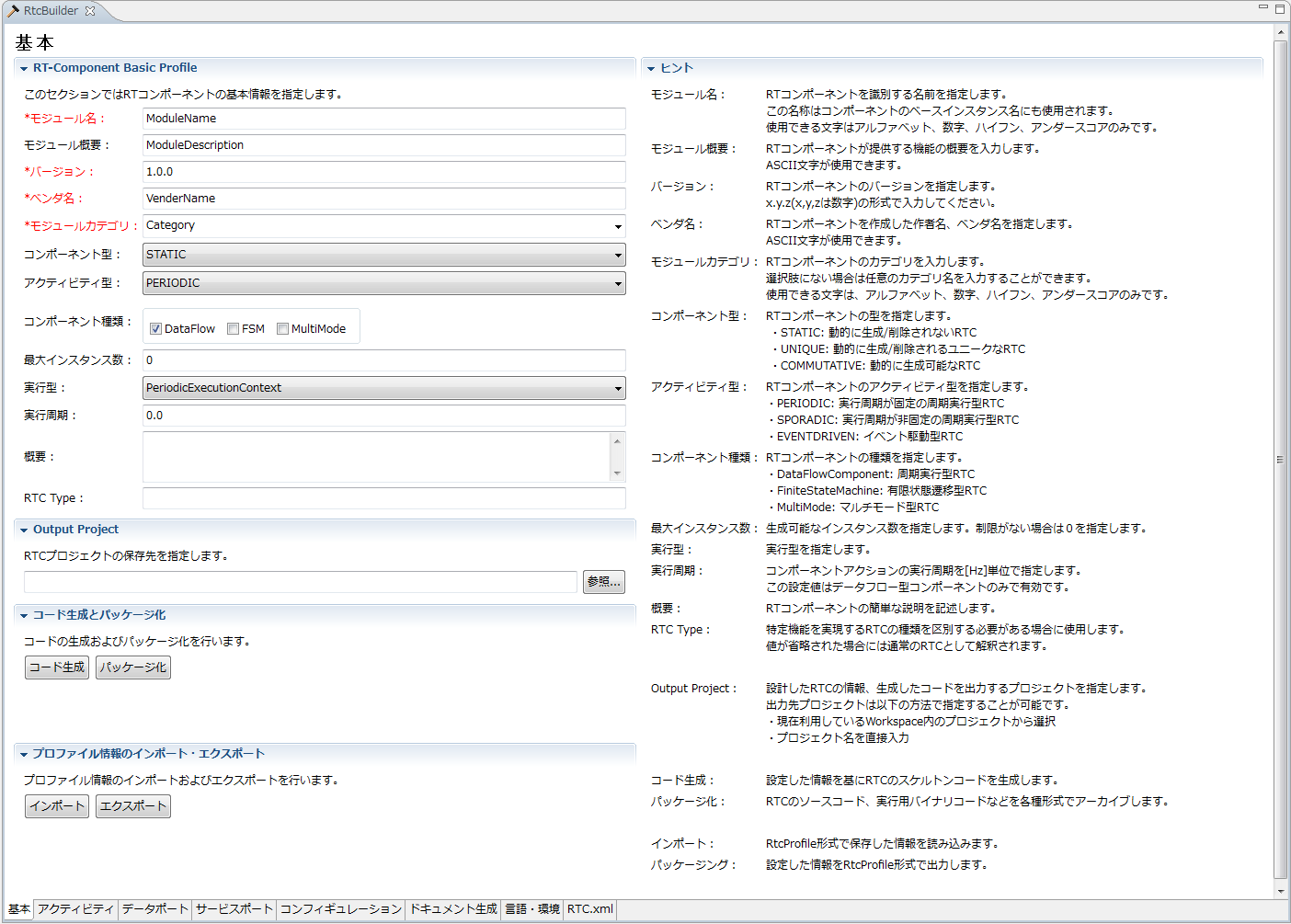
Task: Open the コンポーネント型 STATIC dropdown
Action: pos(384,255)
